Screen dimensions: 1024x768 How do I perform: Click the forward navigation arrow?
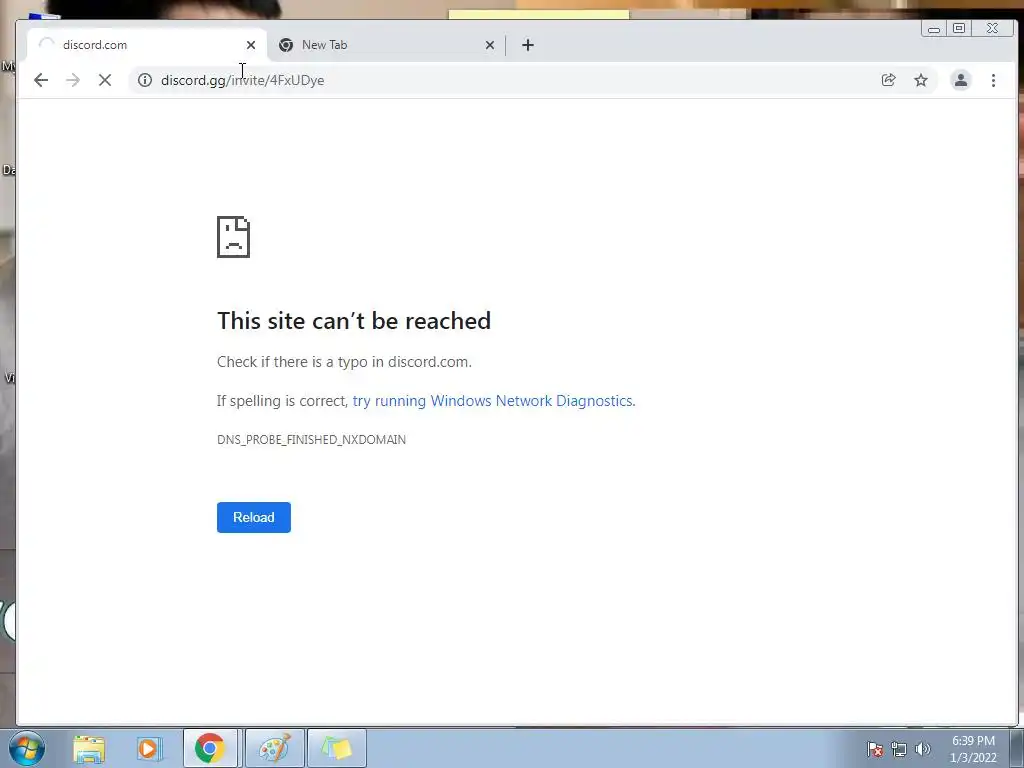(72, 80)
